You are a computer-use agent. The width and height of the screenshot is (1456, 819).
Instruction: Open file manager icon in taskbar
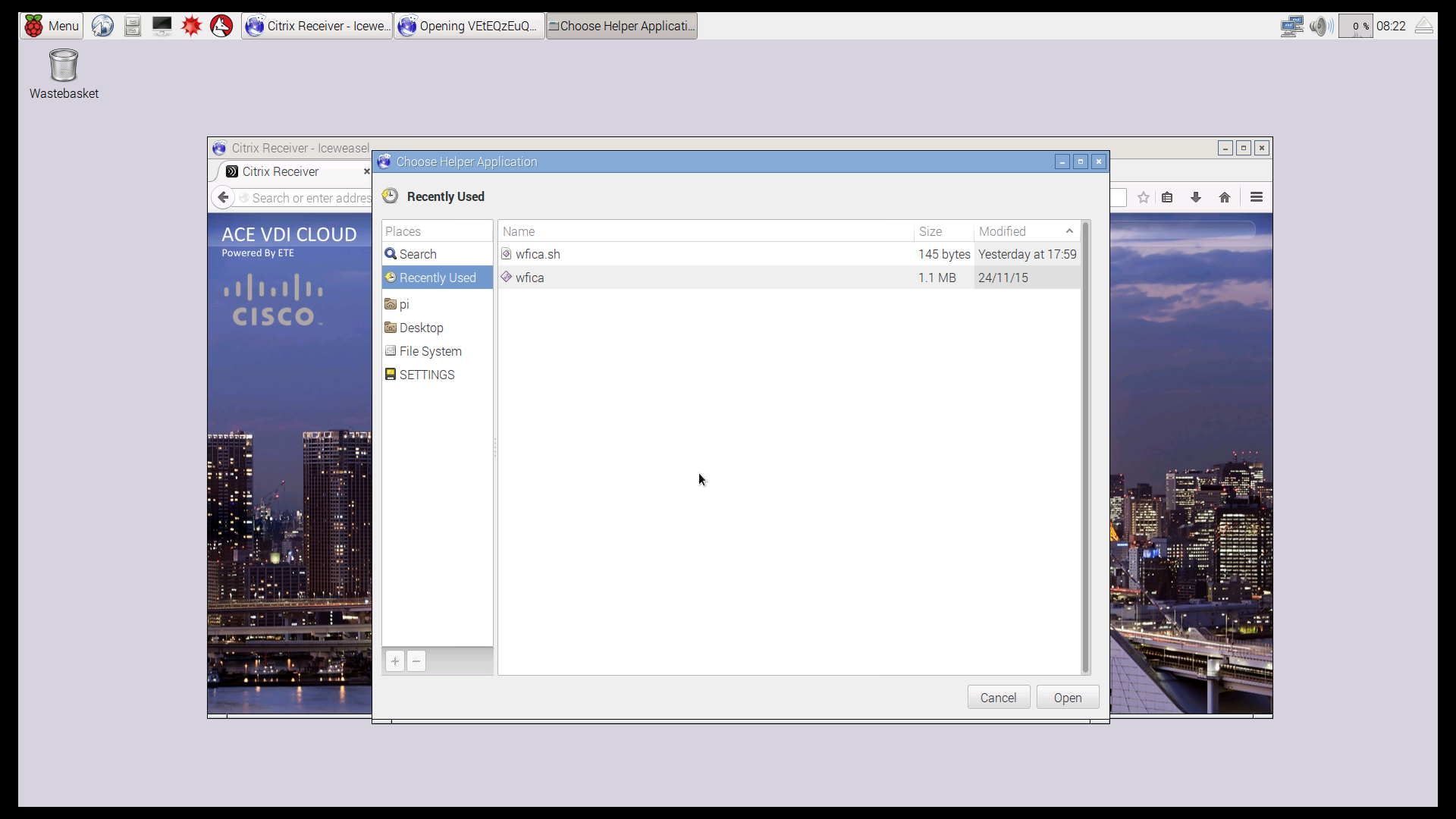pyautogui.click(x=133, y=26)
